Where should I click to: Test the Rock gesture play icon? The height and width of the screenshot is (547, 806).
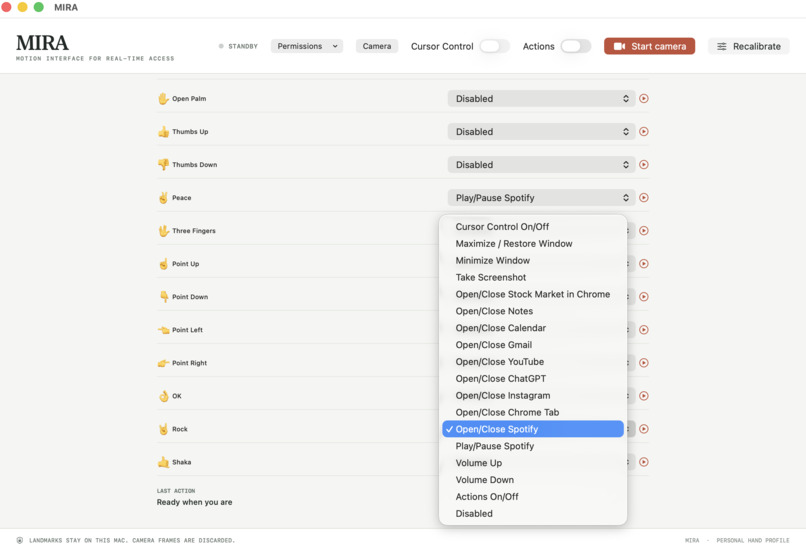tap(644, 429)
